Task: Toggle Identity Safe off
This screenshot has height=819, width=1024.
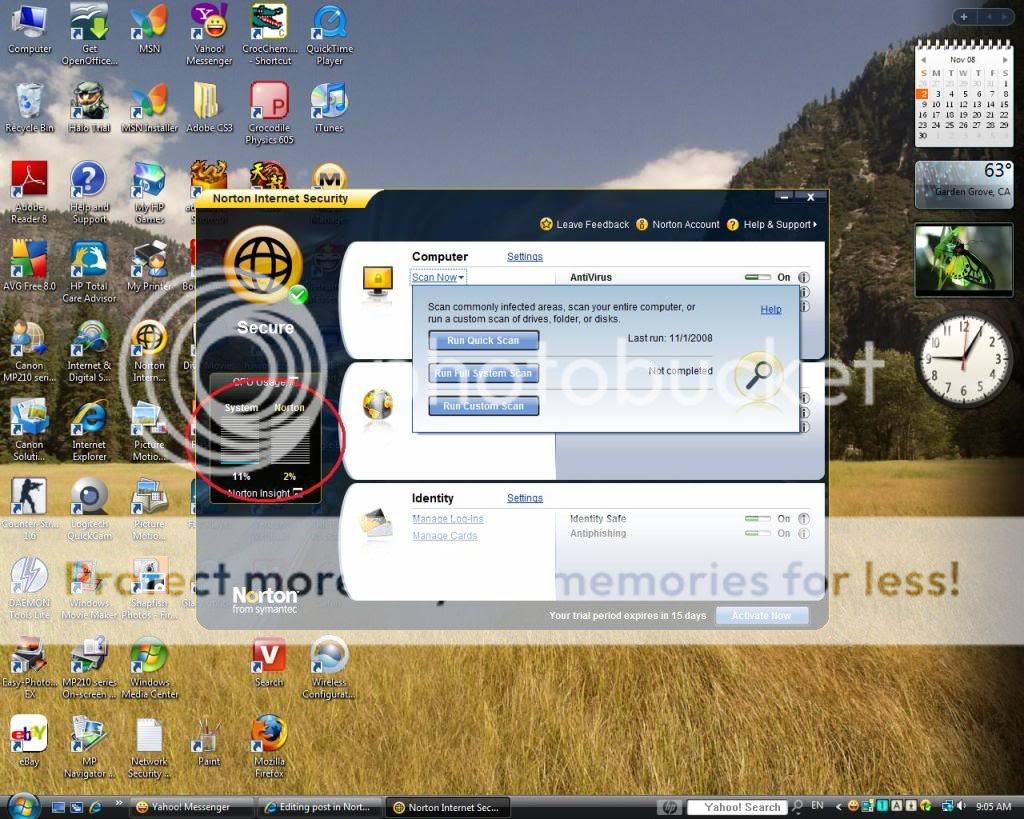Action: (x=758, y=519)
